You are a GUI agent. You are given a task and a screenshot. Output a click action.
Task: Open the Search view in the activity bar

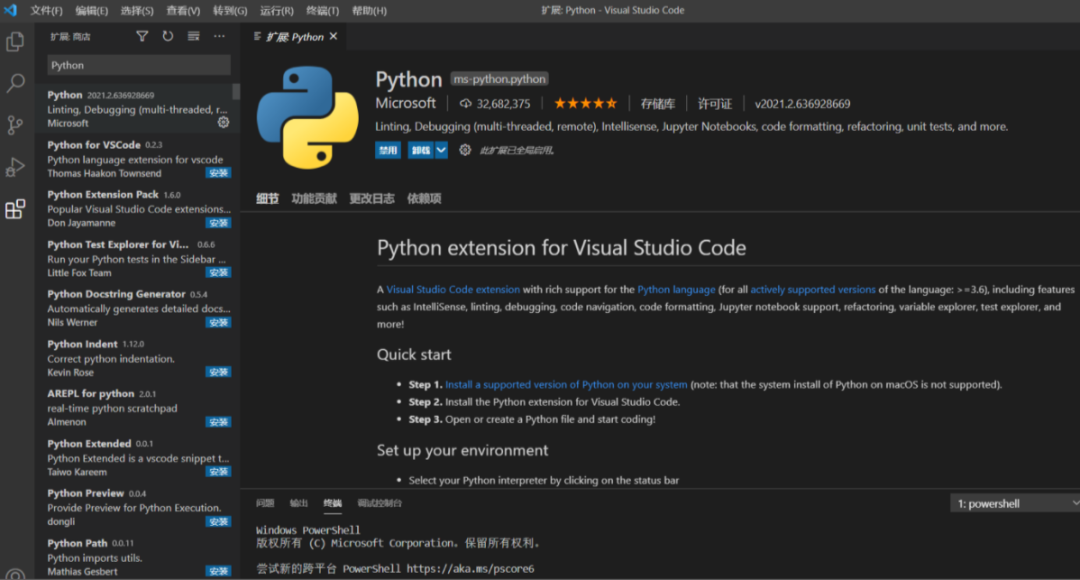click(15, 83)
